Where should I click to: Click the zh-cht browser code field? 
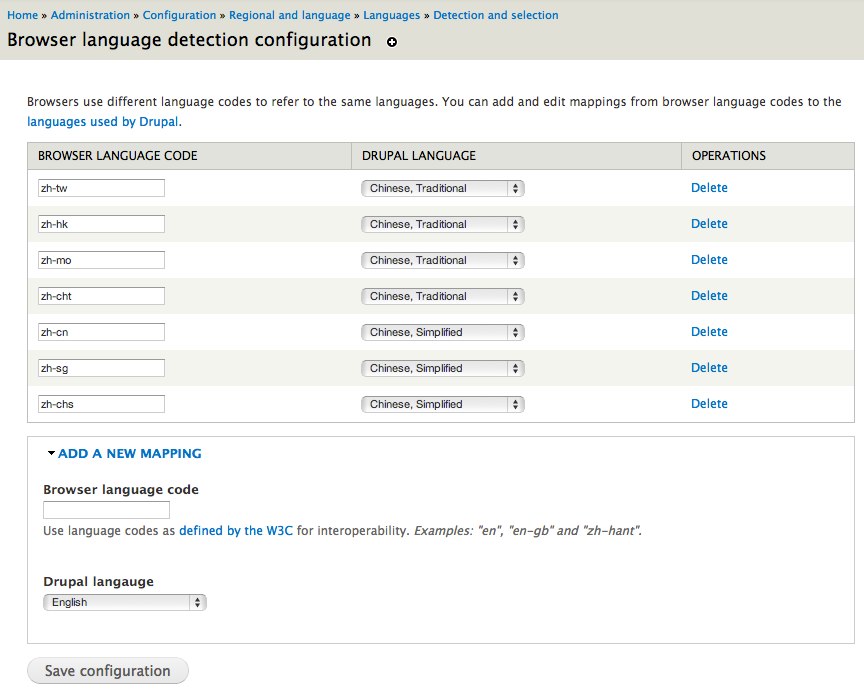coord(101,296)
